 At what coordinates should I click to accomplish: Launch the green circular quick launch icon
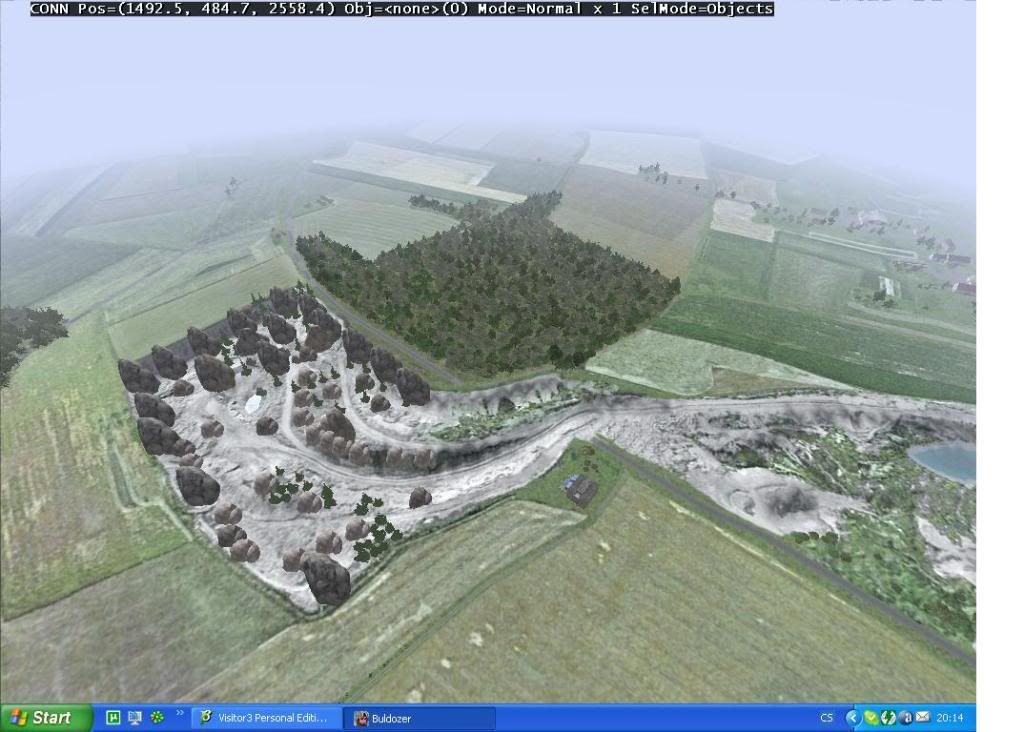point(157,718)
